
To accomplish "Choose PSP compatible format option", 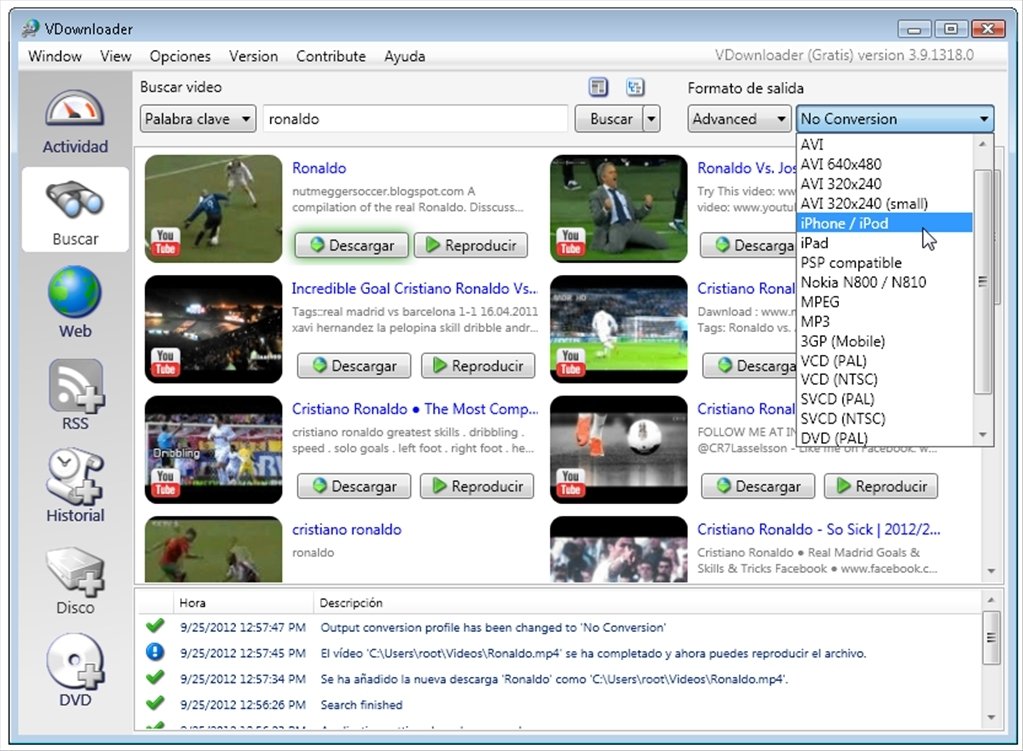I will click(x=885, y=262).
